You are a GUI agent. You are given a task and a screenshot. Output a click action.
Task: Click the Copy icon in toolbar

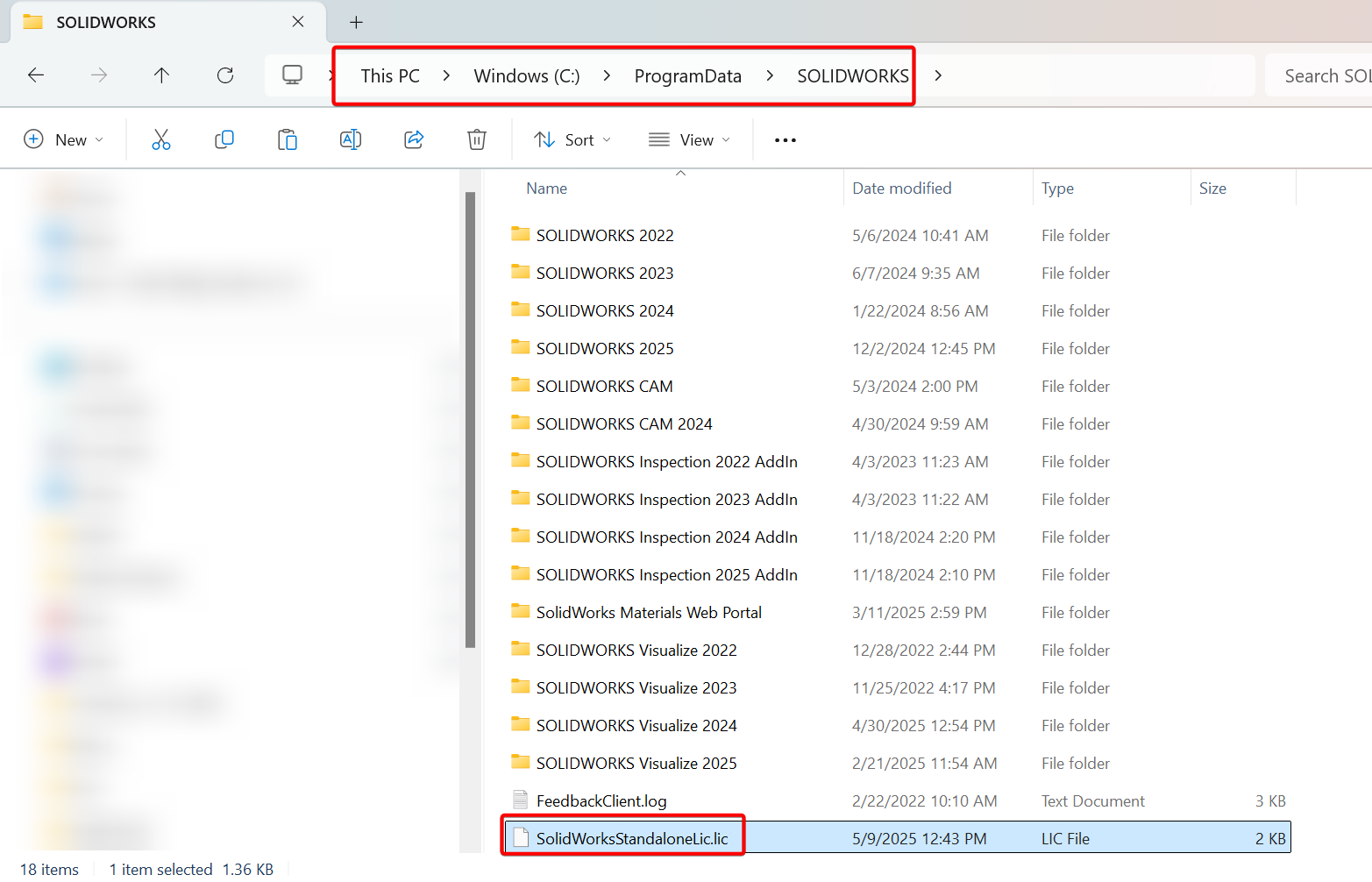[224, 139]
